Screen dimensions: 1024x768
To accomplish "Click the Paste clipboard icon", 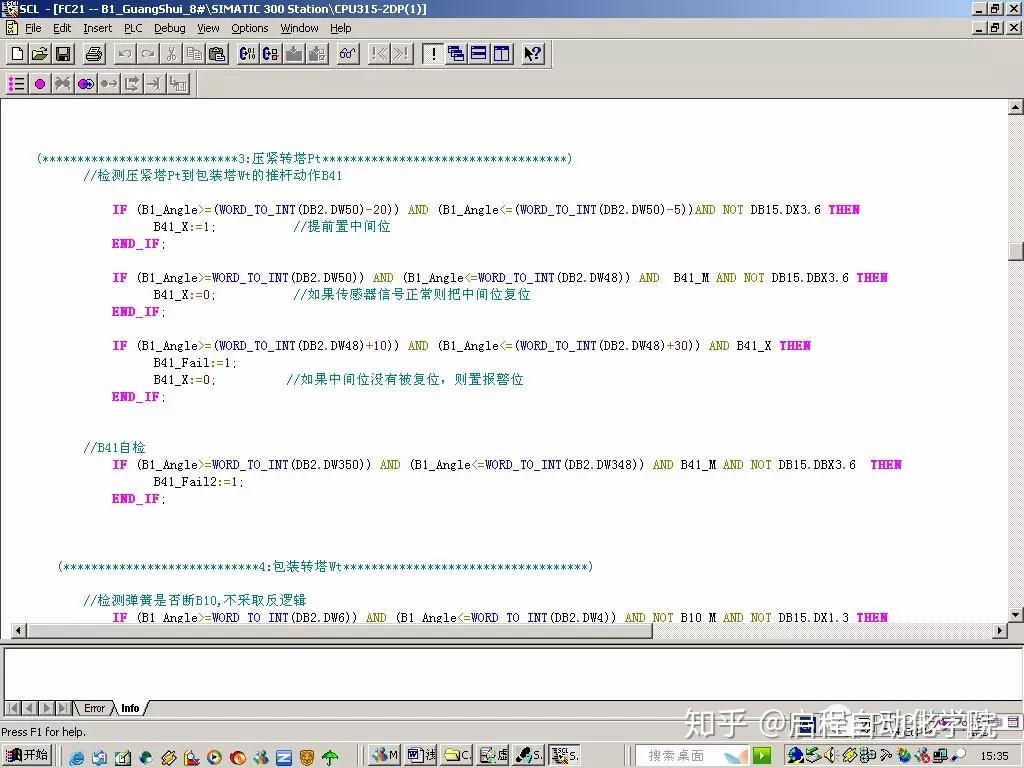I will [x=217, y=54].
